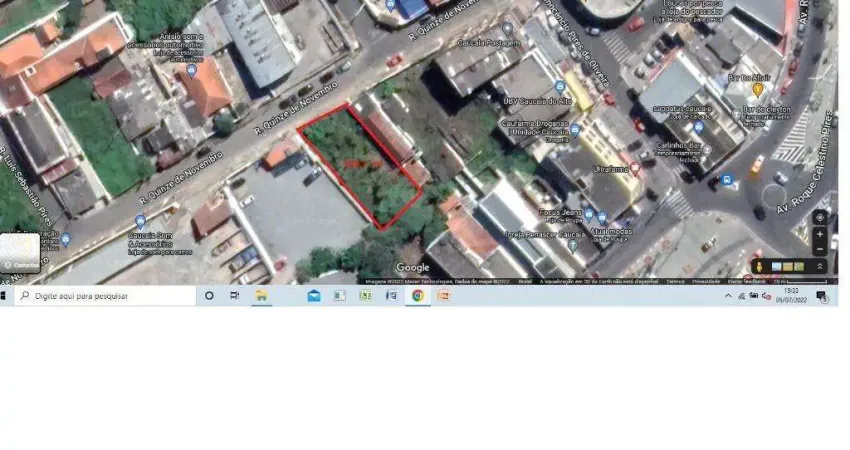Click the bus stop transit icon
The image size is (850, 450).
[x=728, y=182]
